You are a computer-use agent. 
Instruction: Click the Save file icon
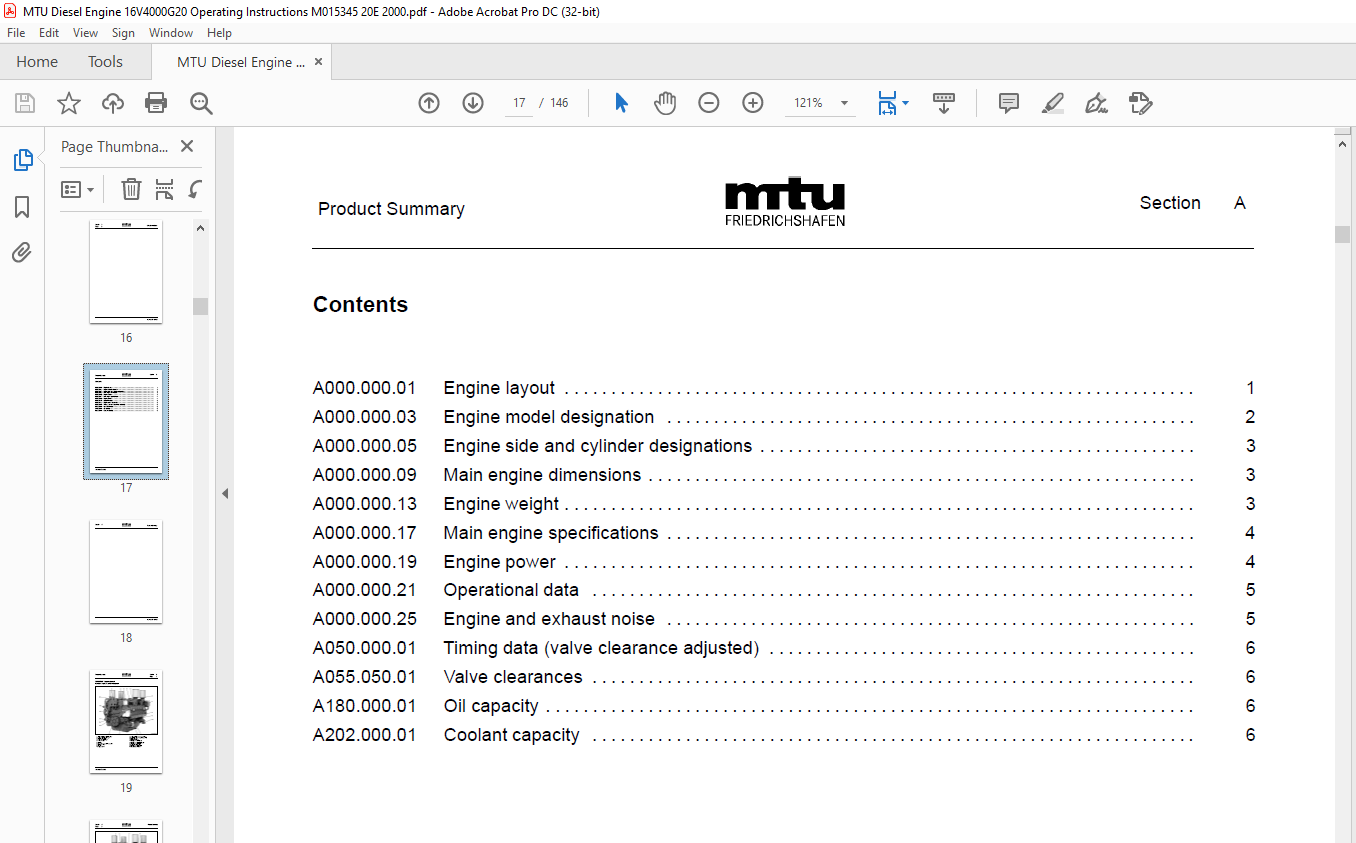click(25, 103)
